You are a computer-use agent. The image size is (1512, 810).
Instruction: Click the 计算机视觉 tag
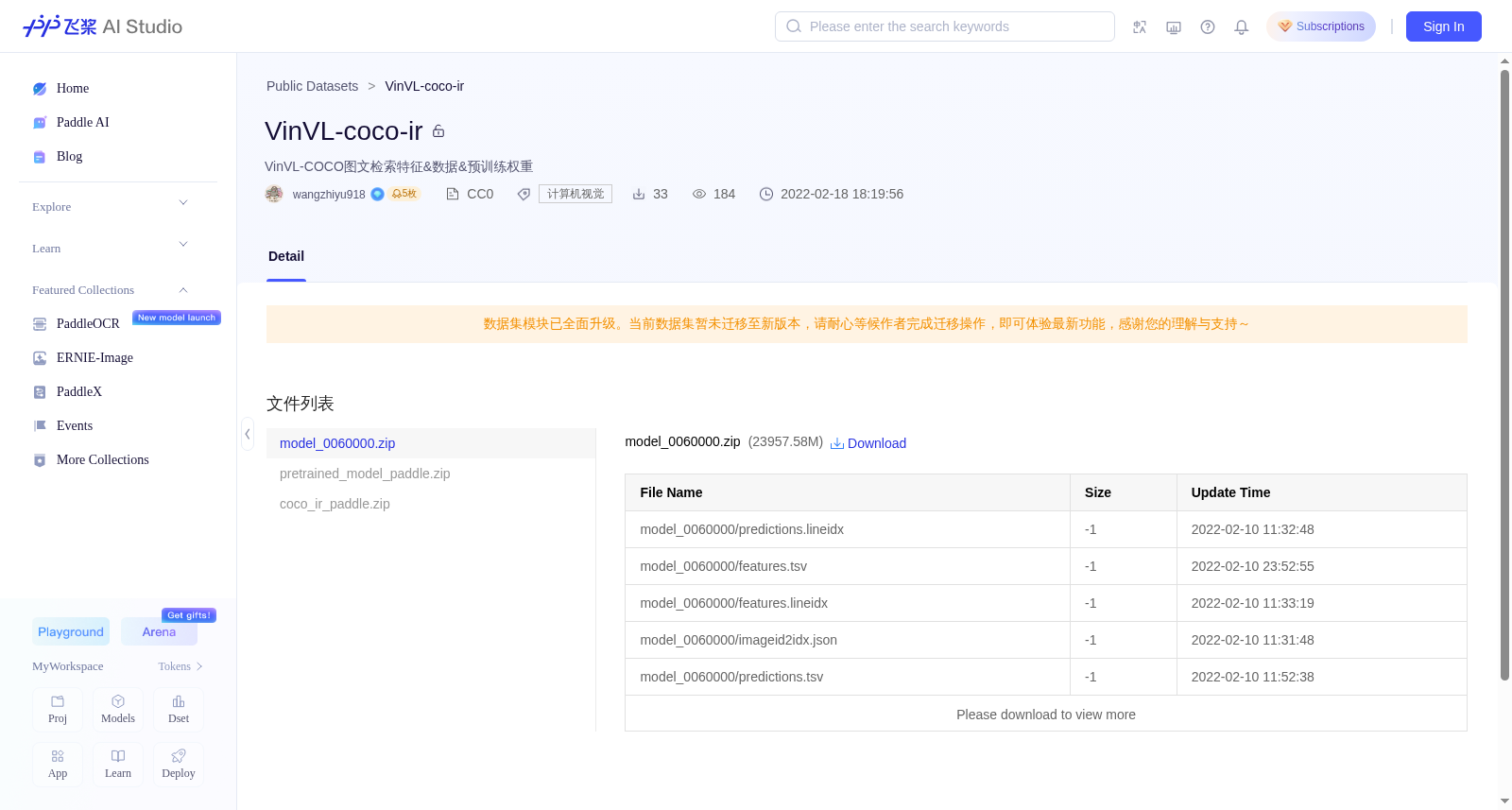576,194
